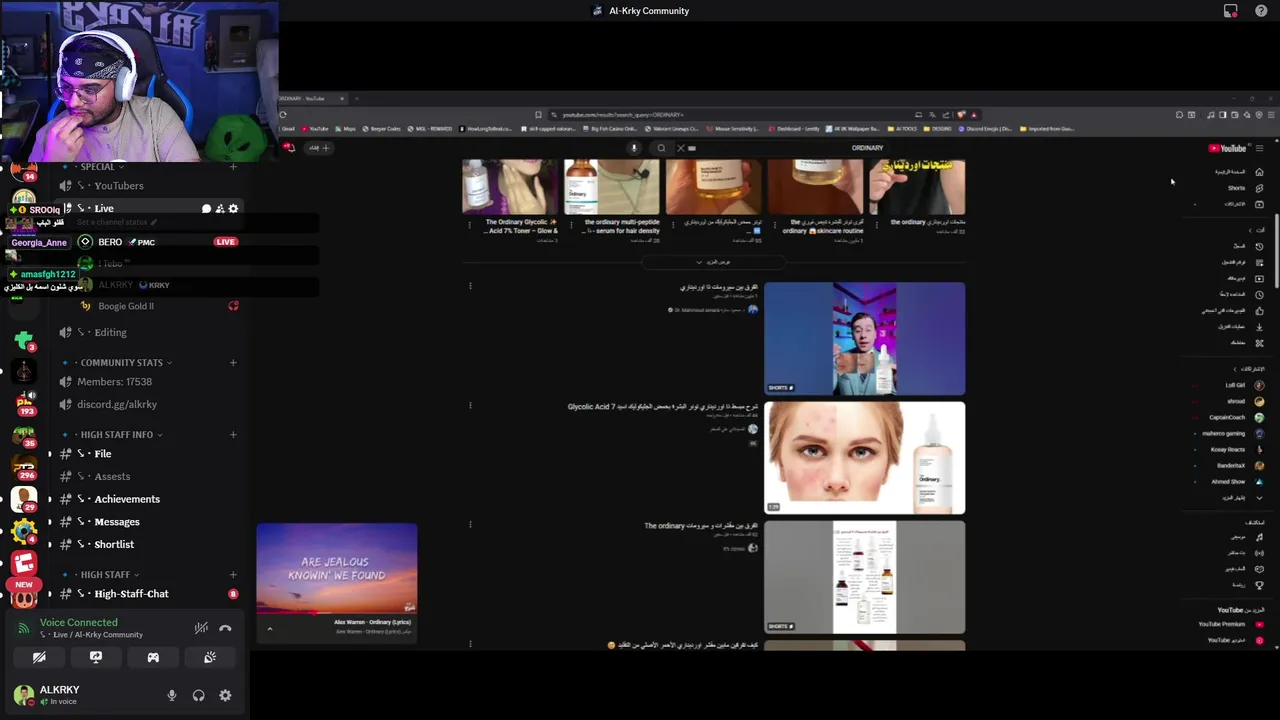Open Discord help question mark icon

[x=1261, y=11]
